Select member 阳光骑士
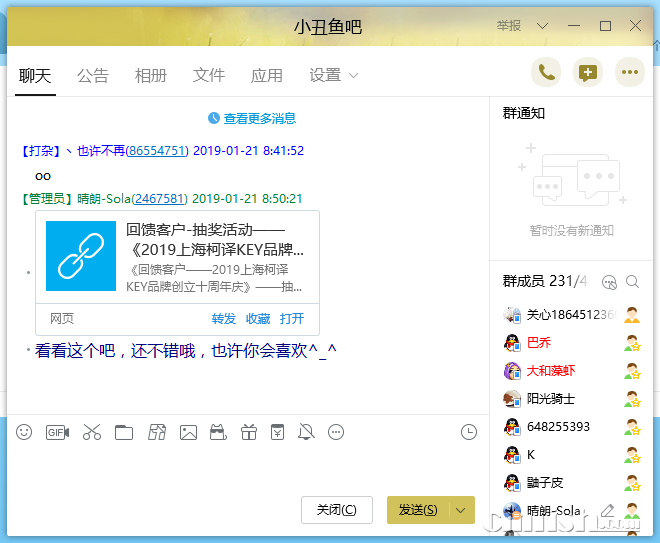660x543 pixels. coord(571,399)
